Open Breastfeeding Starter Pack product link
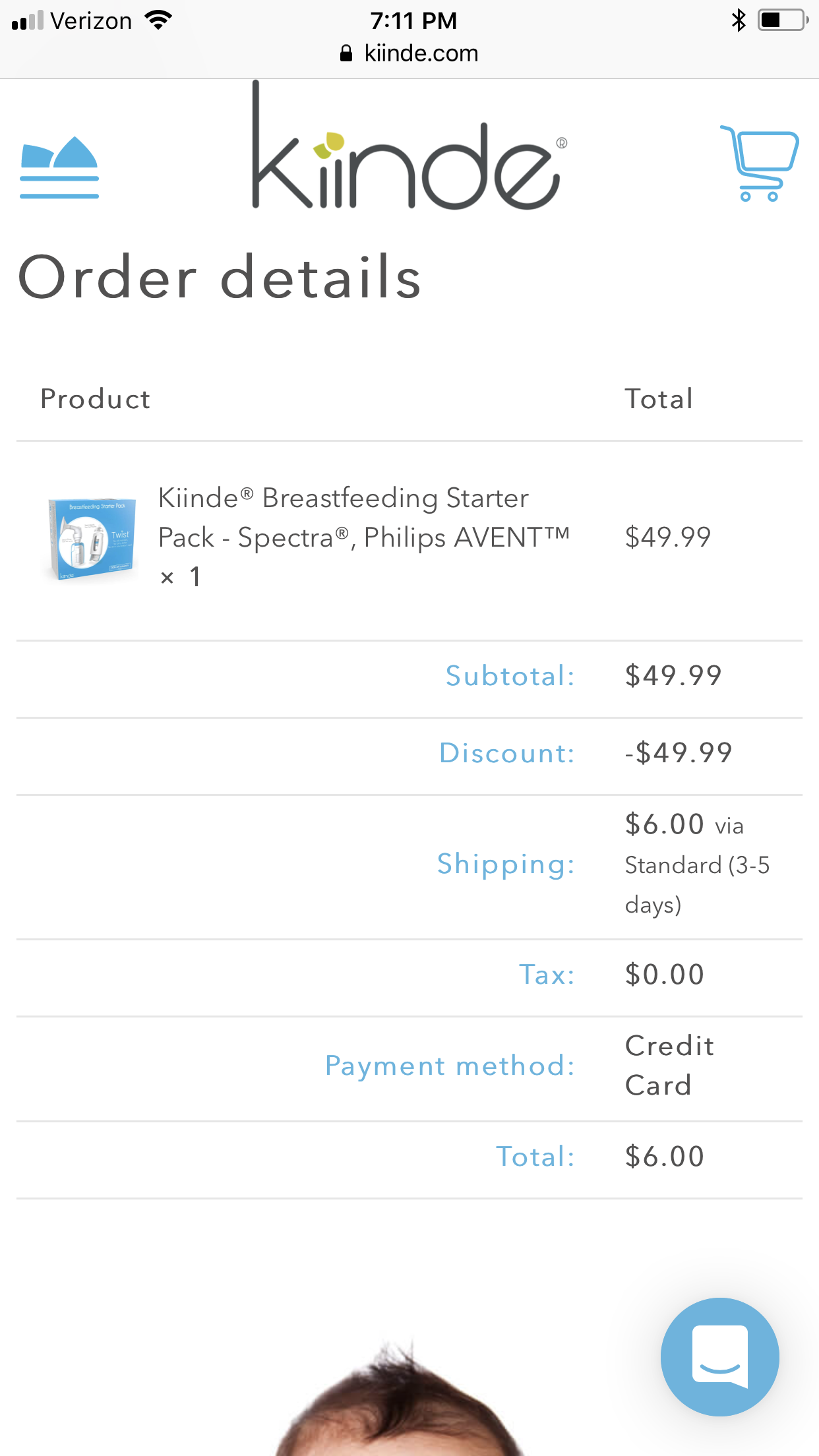This screenshot has width=819, height=1456. 363,518
